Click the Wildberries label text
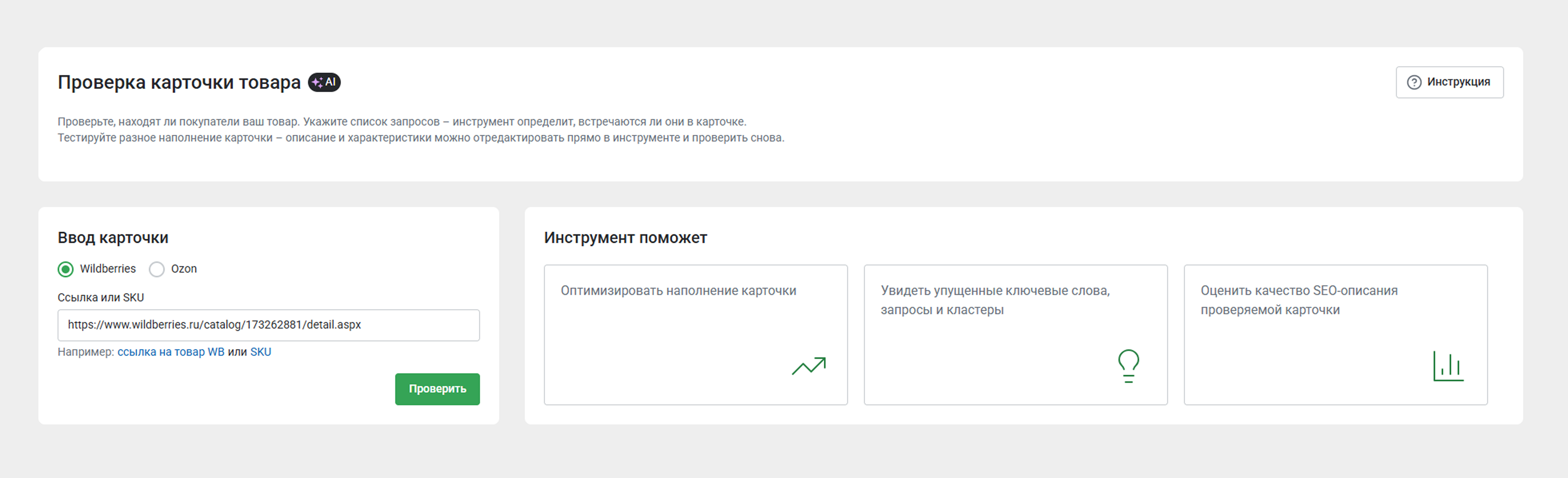Image resolution: width=1568 pixels, height=478 pixels. click(108, 269)
